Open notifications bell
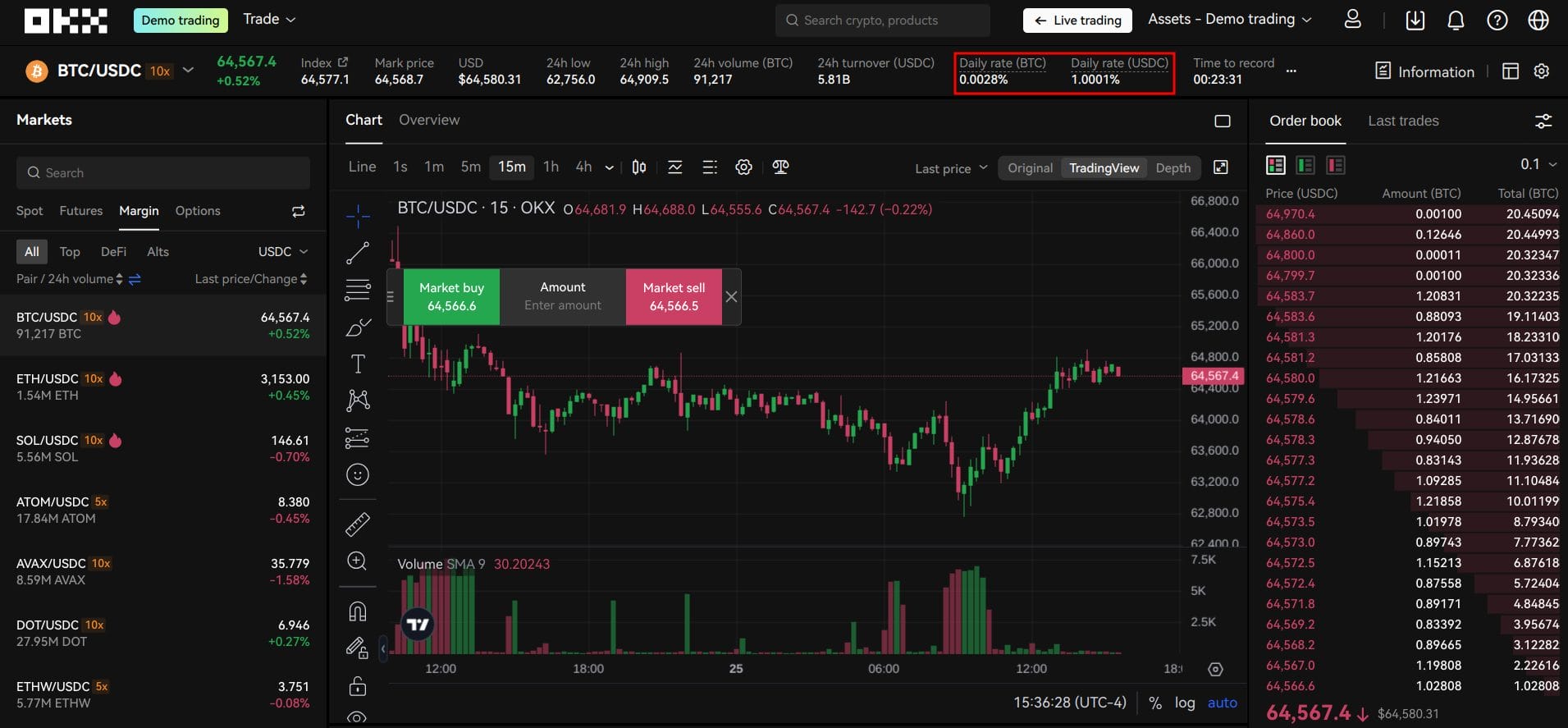The height and width of the screenshot is (728, 1568). pyautogui.click(x=1456, y=21)
